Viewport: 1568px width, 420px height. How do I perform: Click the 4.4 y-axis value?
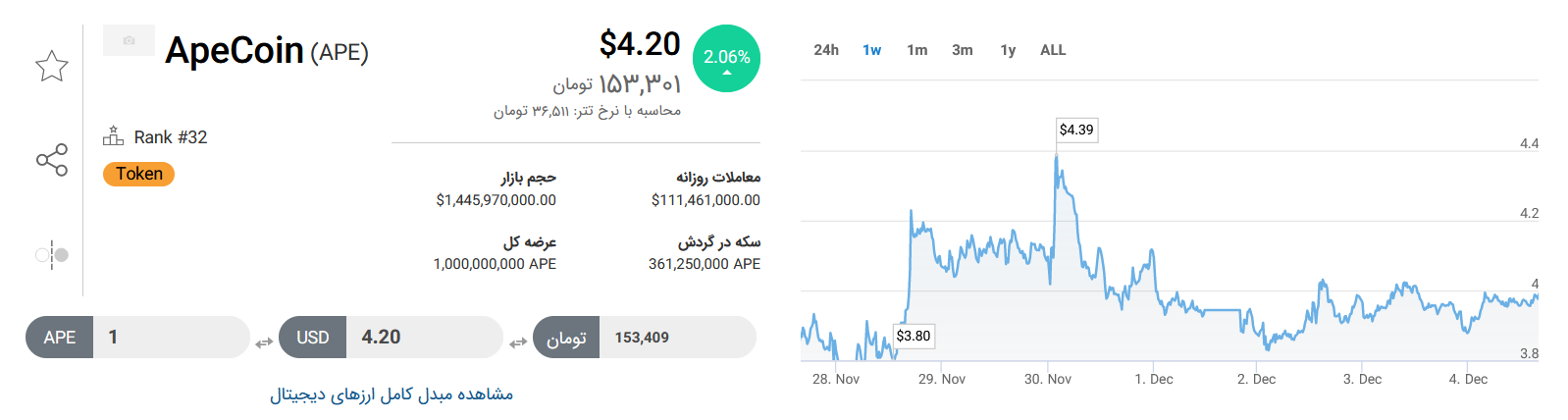coord(1529,143)
